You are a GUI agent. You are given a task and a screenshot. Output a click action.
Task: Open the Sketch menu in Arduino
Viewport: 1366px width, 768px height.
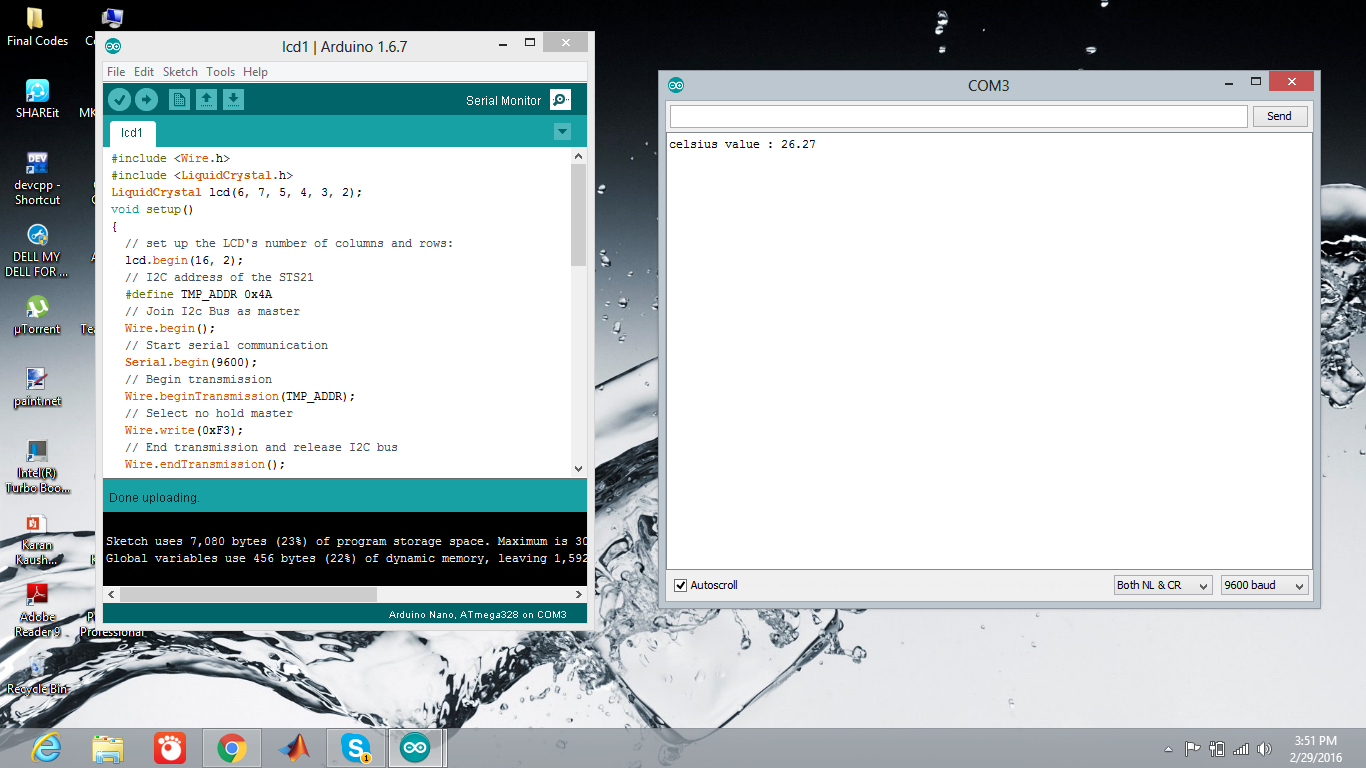[180, 72]
